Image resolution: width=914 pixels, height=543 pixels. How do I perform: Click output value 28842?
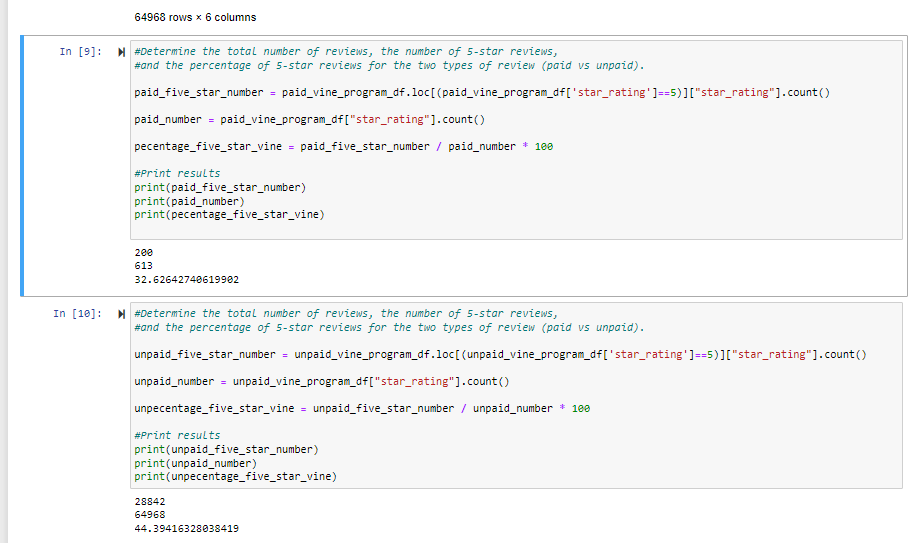point(150,502)
